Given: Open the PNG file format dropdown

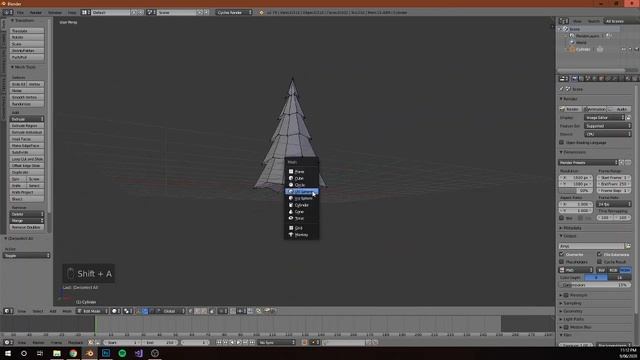Looking at the screenshot, I should tap(576, 270).
